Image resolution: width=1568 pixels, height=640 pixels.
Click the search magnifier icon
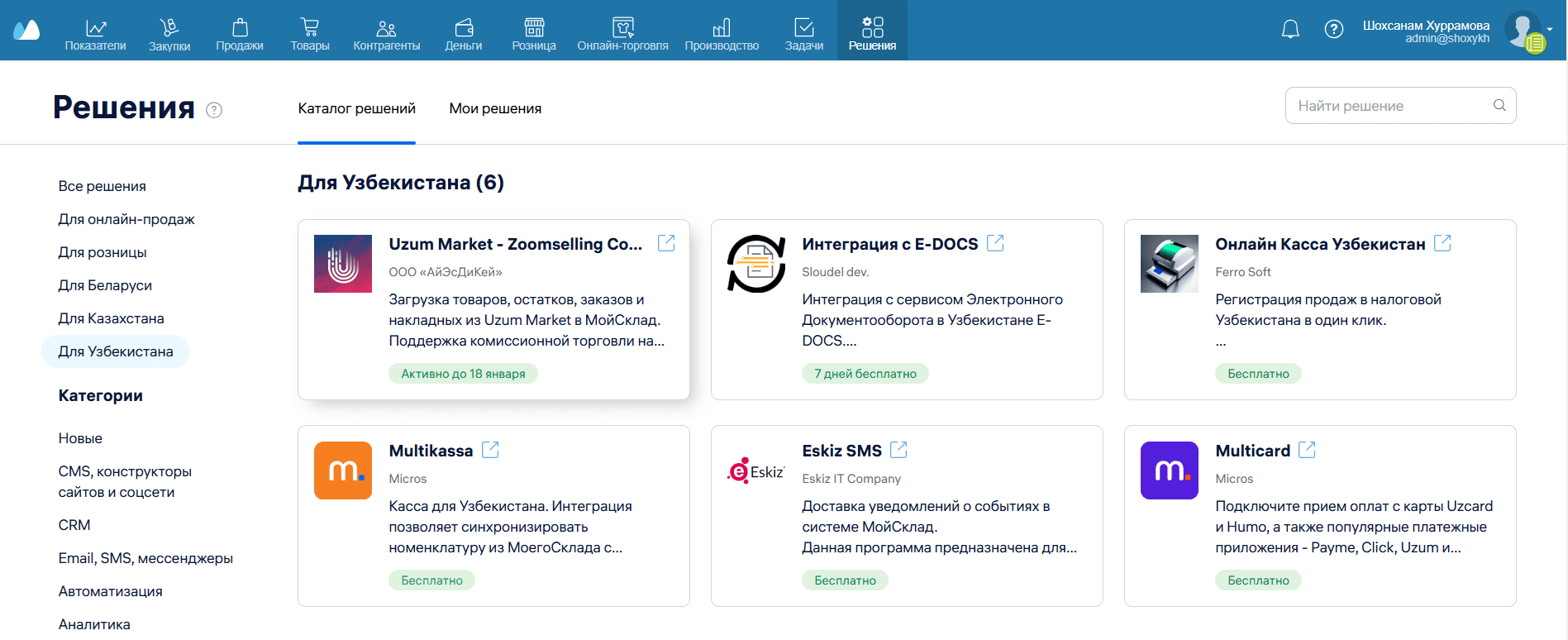click(1499, 105)
